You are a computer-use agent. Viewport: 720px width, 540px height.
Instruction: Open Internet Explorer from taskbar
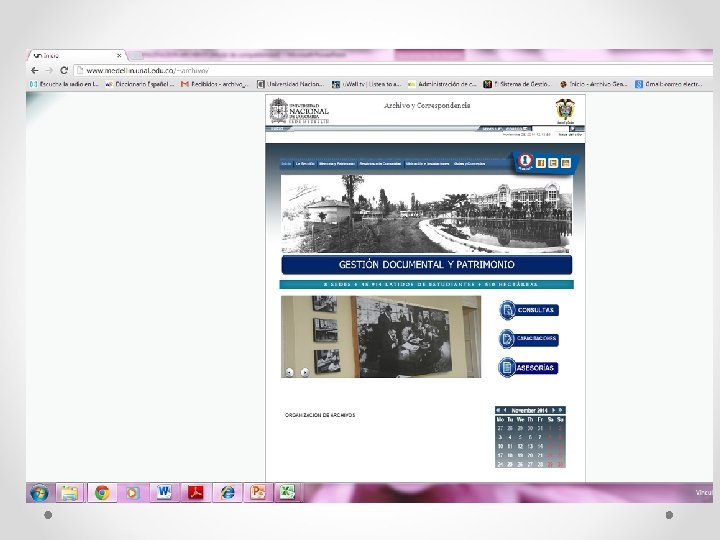click(227, 493)
